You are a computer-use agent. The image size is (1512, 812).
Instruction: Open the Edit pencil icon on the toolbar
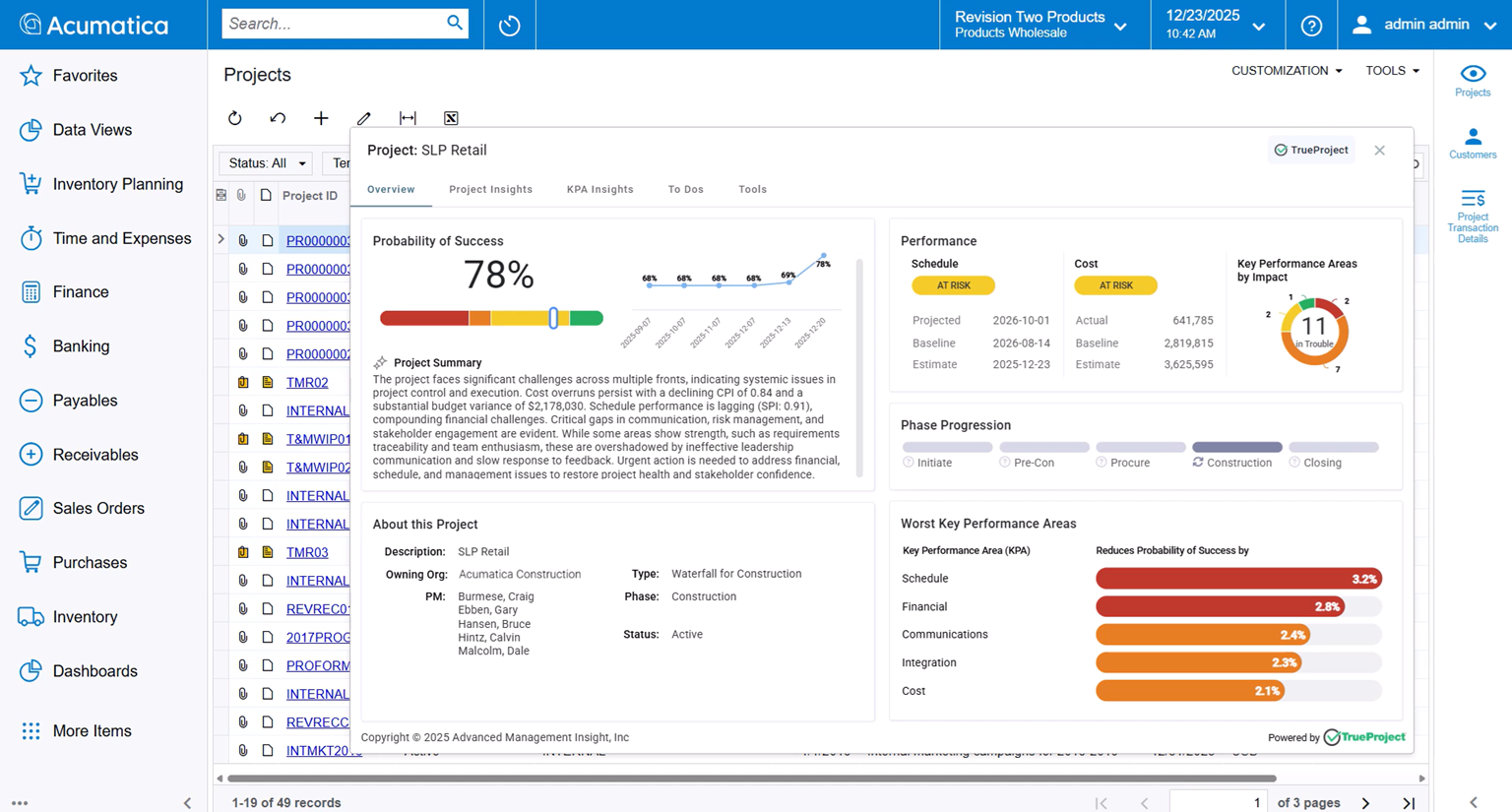(364, 118)
